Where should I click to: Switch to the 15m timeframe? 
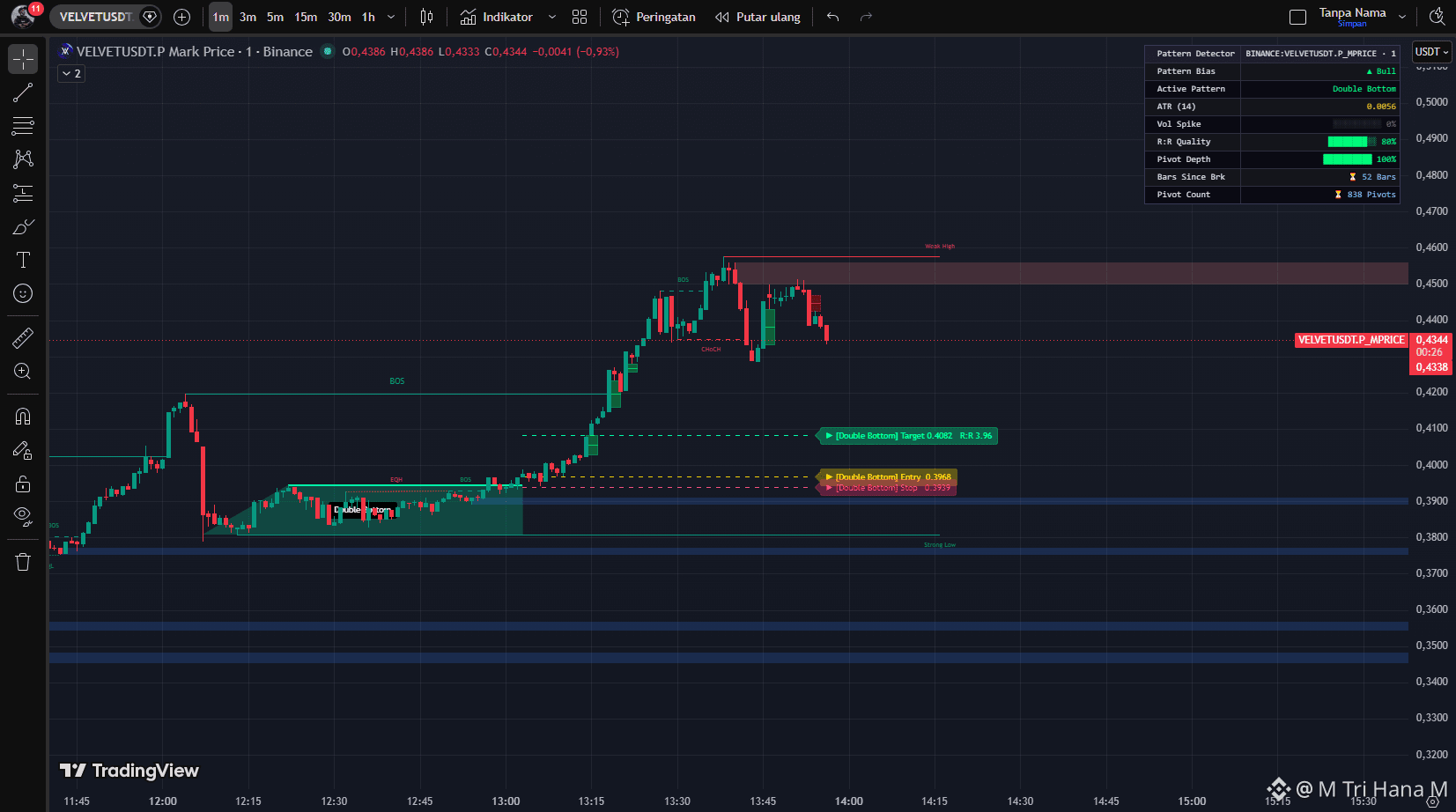pos(306,17)
